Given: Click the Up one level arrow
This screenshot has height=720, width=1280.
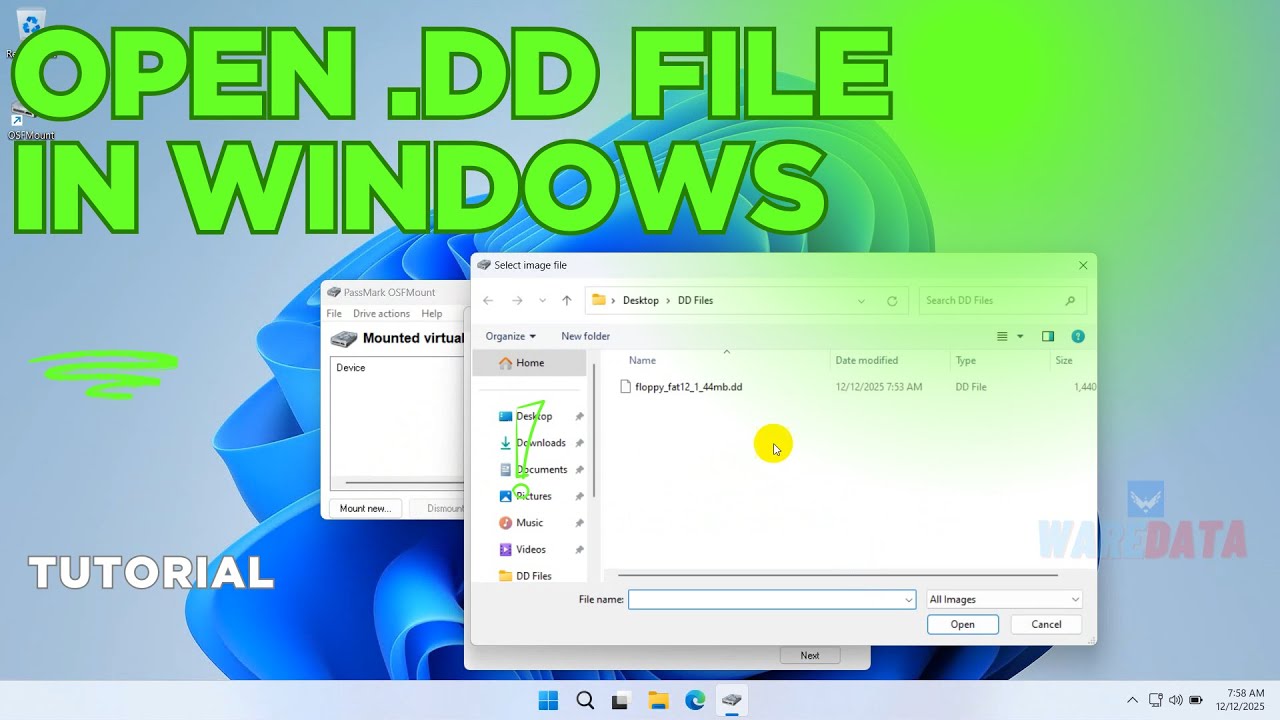Looking at the screenshot, I should click(567, 300).
